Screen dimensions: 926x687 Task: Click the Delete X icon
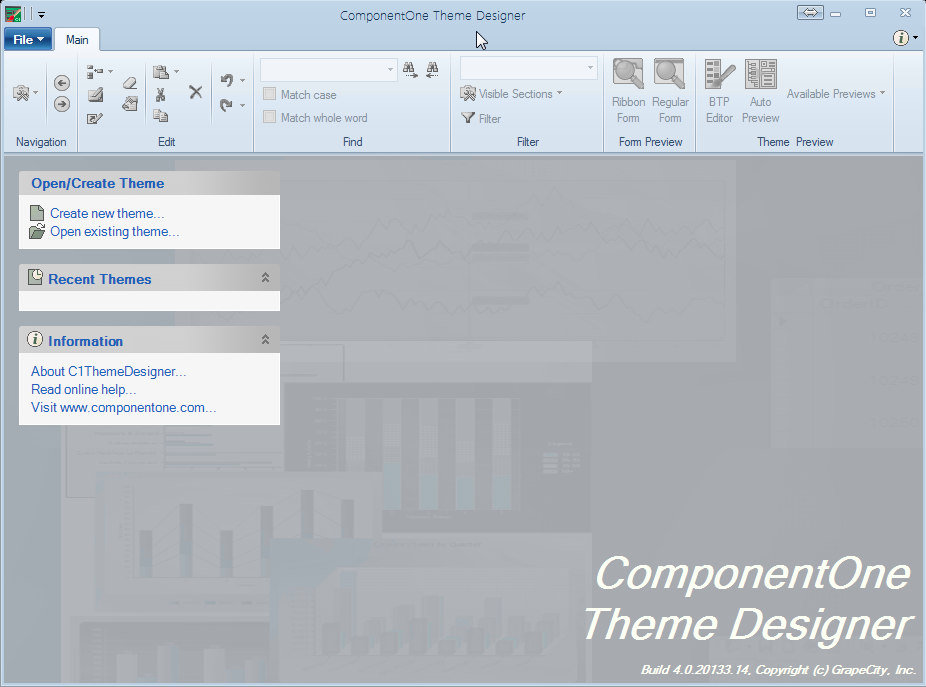[195, 92]
